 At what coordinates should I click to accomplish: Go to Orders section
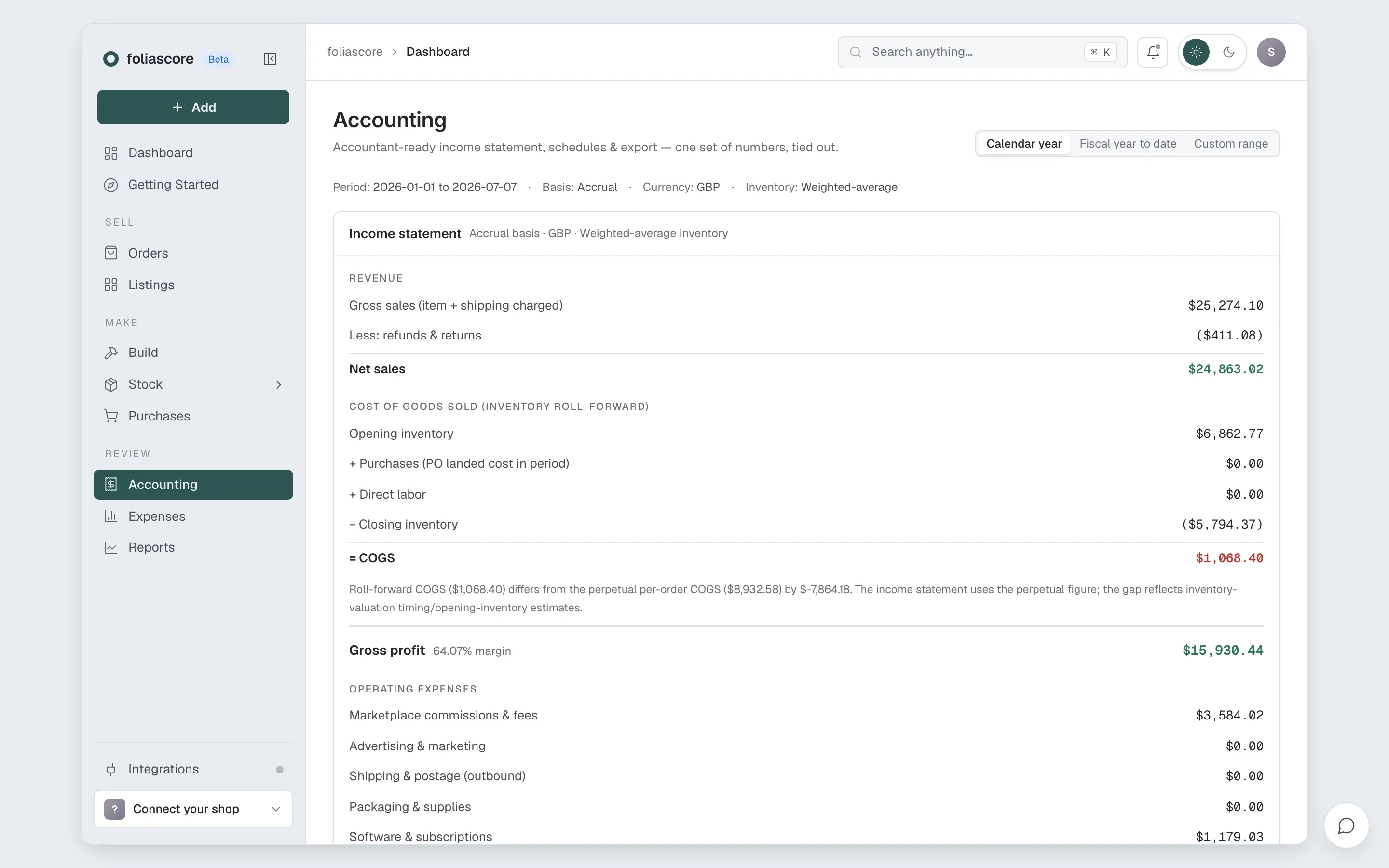point(193,253)
